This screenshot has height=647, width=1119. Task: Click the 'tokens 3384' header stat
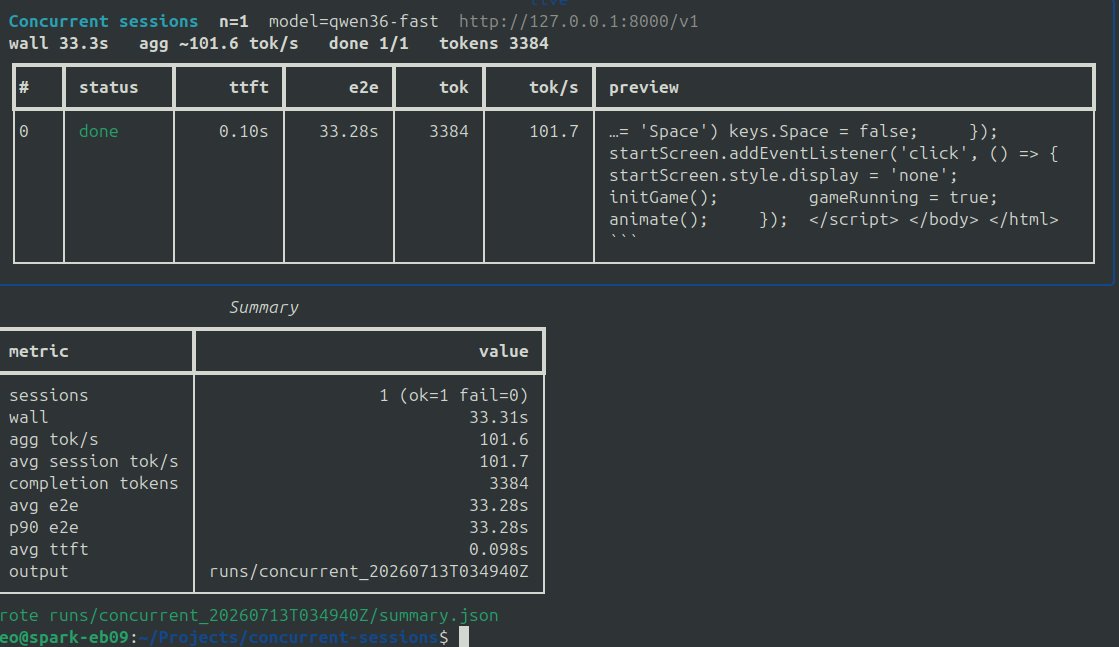(494, 44)
